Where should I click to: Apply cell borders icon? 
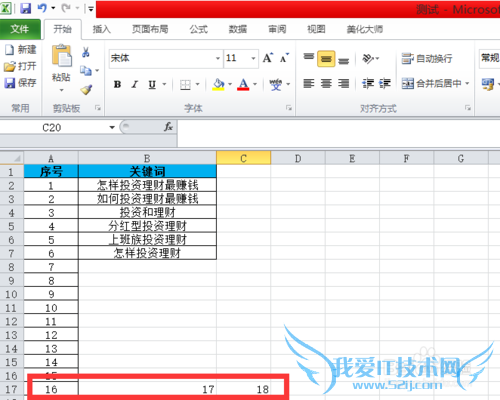[x=185, y=85]
